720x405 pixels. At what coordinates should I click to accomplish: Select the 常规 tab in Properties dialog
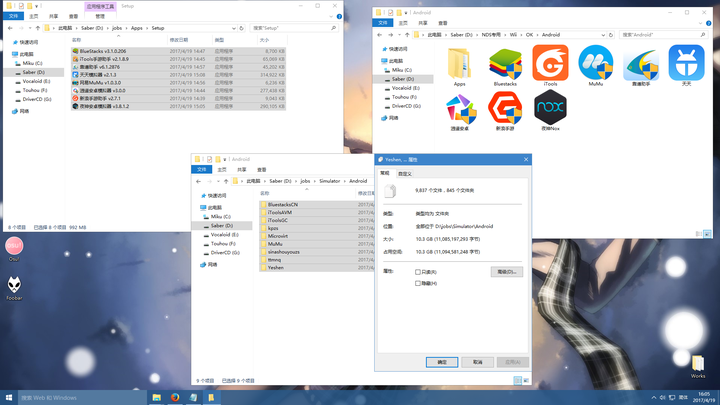click(385, 173)
